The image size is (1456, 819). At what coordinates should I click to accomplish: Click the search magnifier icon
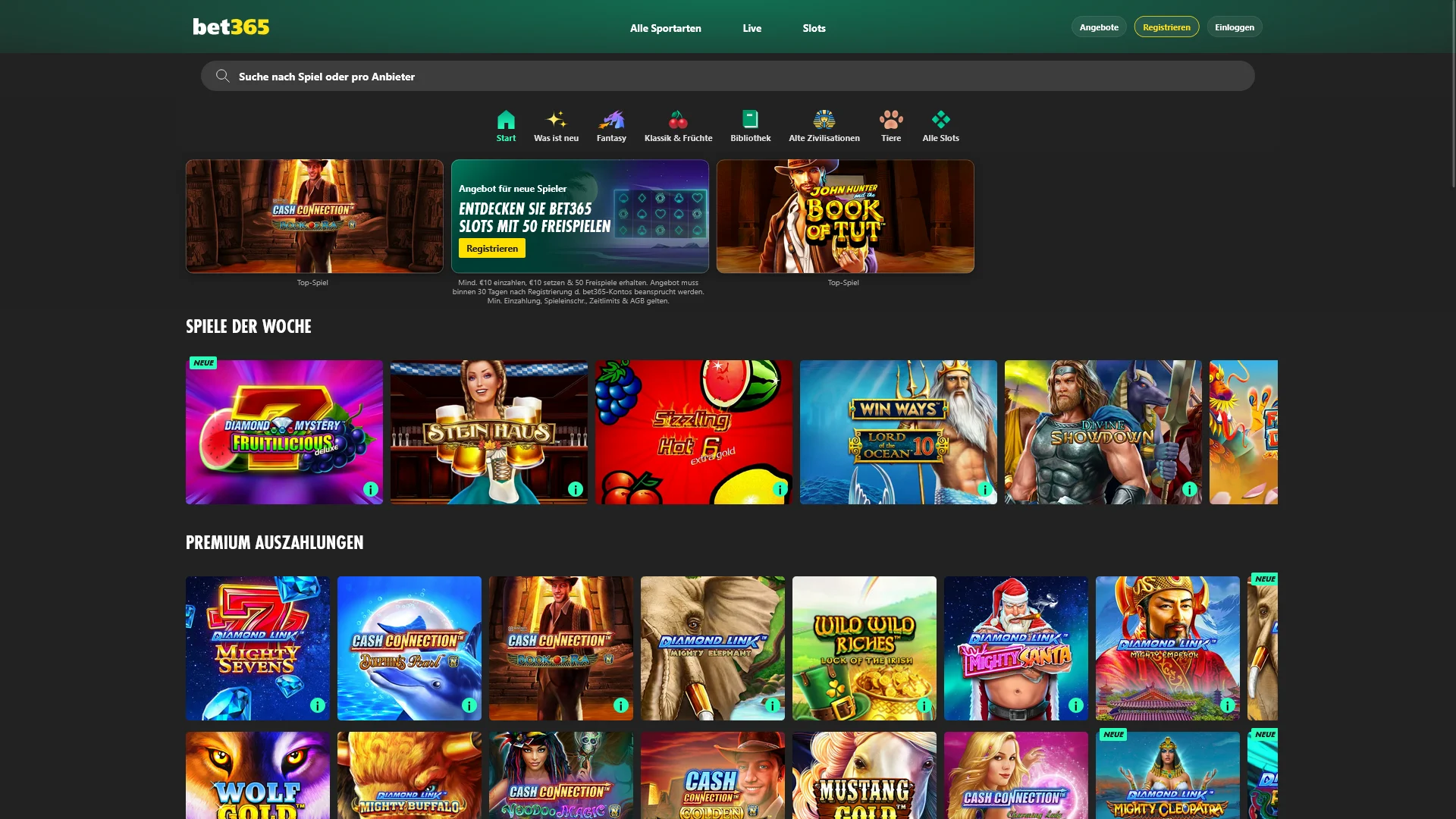pos(221,76)
